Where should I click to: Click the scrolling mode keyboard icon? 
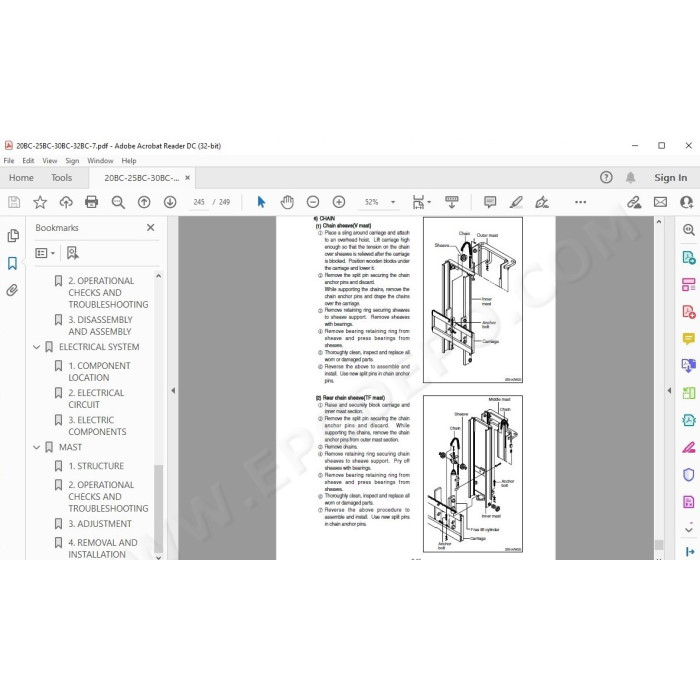(452, 202)
